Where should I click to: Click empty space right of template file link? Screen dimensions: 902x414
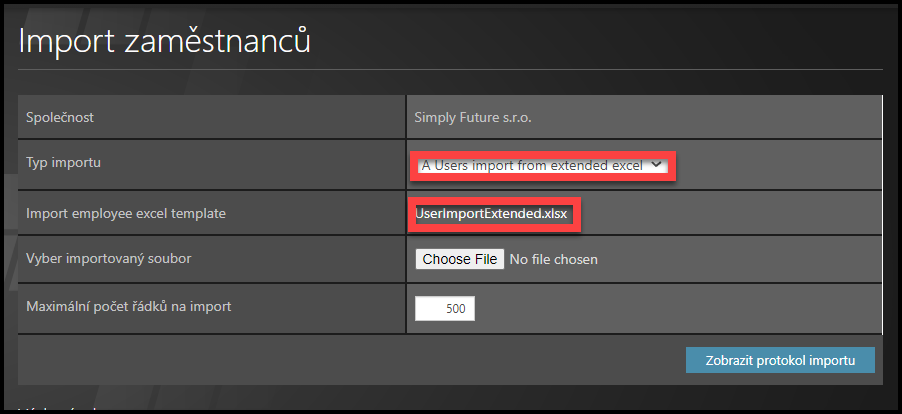click(730, 213)
